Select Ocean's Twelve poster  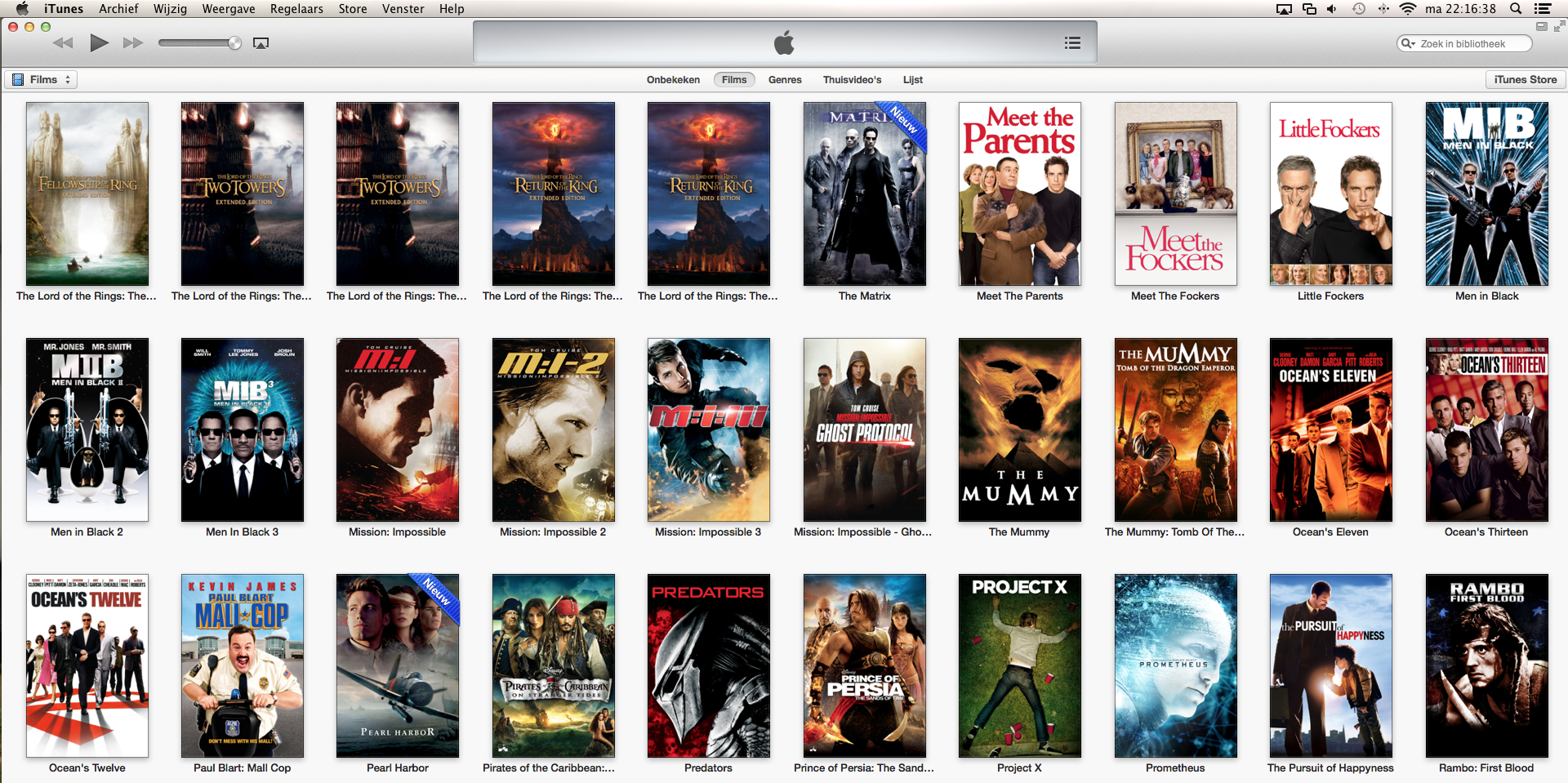87,665
